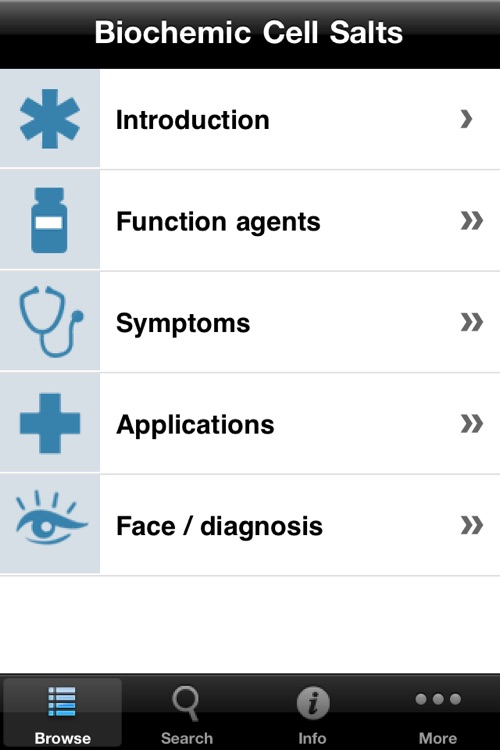500x750 pixels.
Task: Tap the asterisk icon beside Introduction
Action: coord(50,119)
